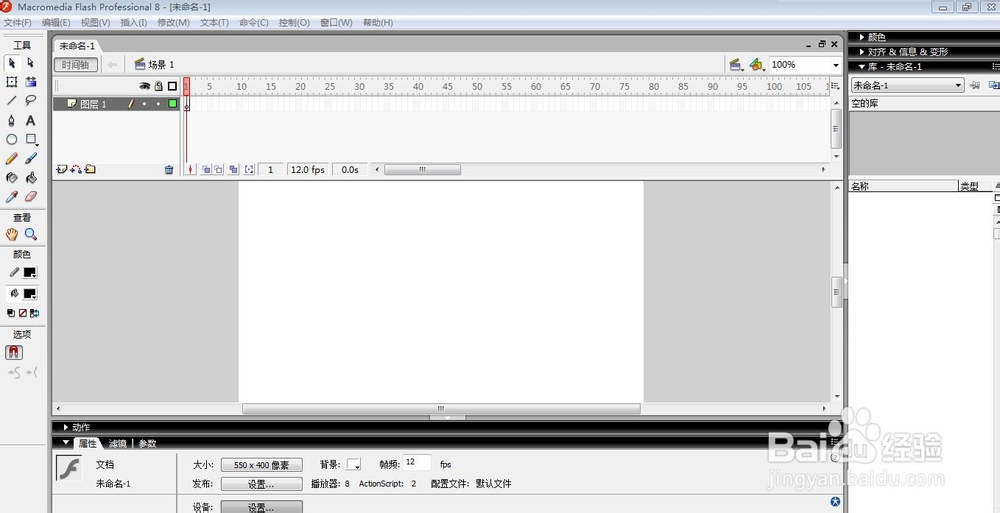
Task: Open the 文件(F) menu
Action: 17,22
